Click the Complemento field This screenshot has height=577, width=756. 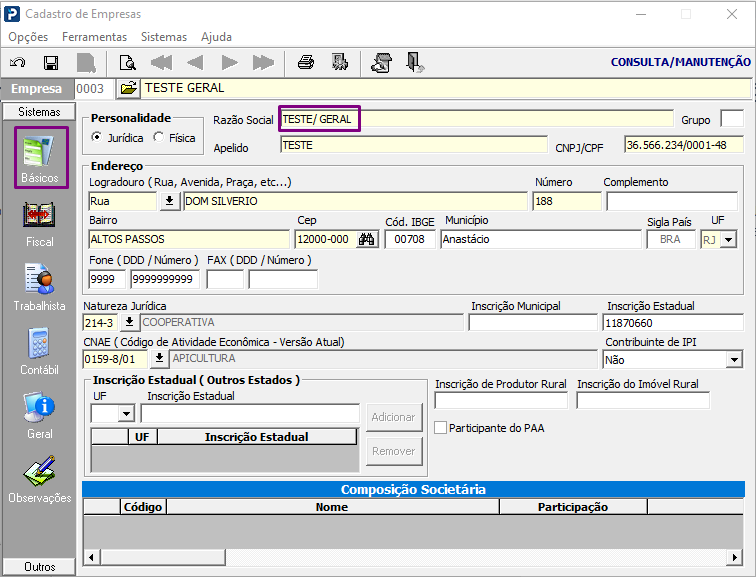(x=672, y=201)
